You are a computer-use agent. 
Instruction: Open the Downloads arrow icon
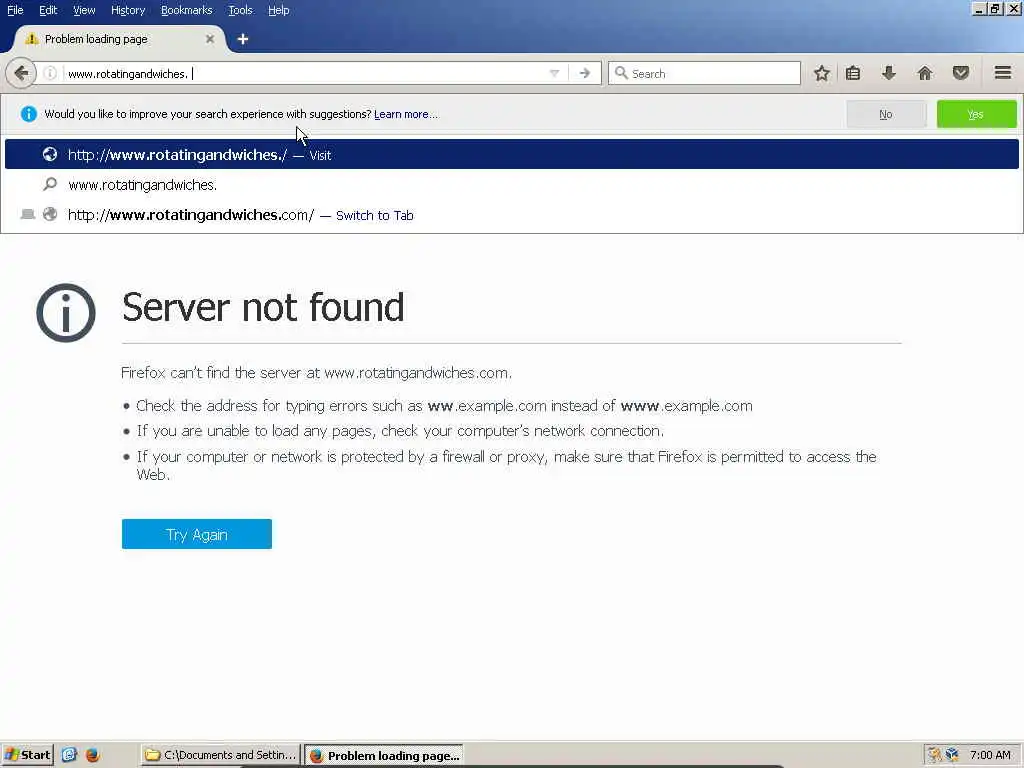(x=889, y=73)
